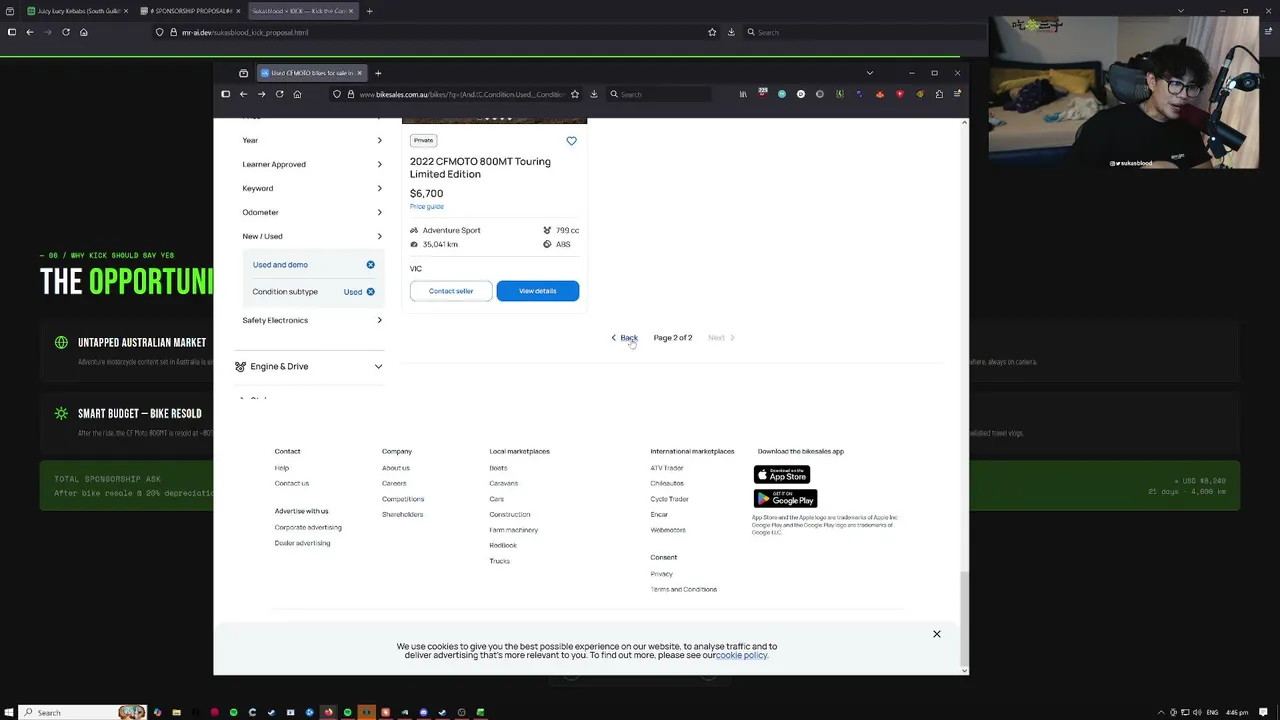
Task: Open new tab in background browser window
Action: click(369, 11)
